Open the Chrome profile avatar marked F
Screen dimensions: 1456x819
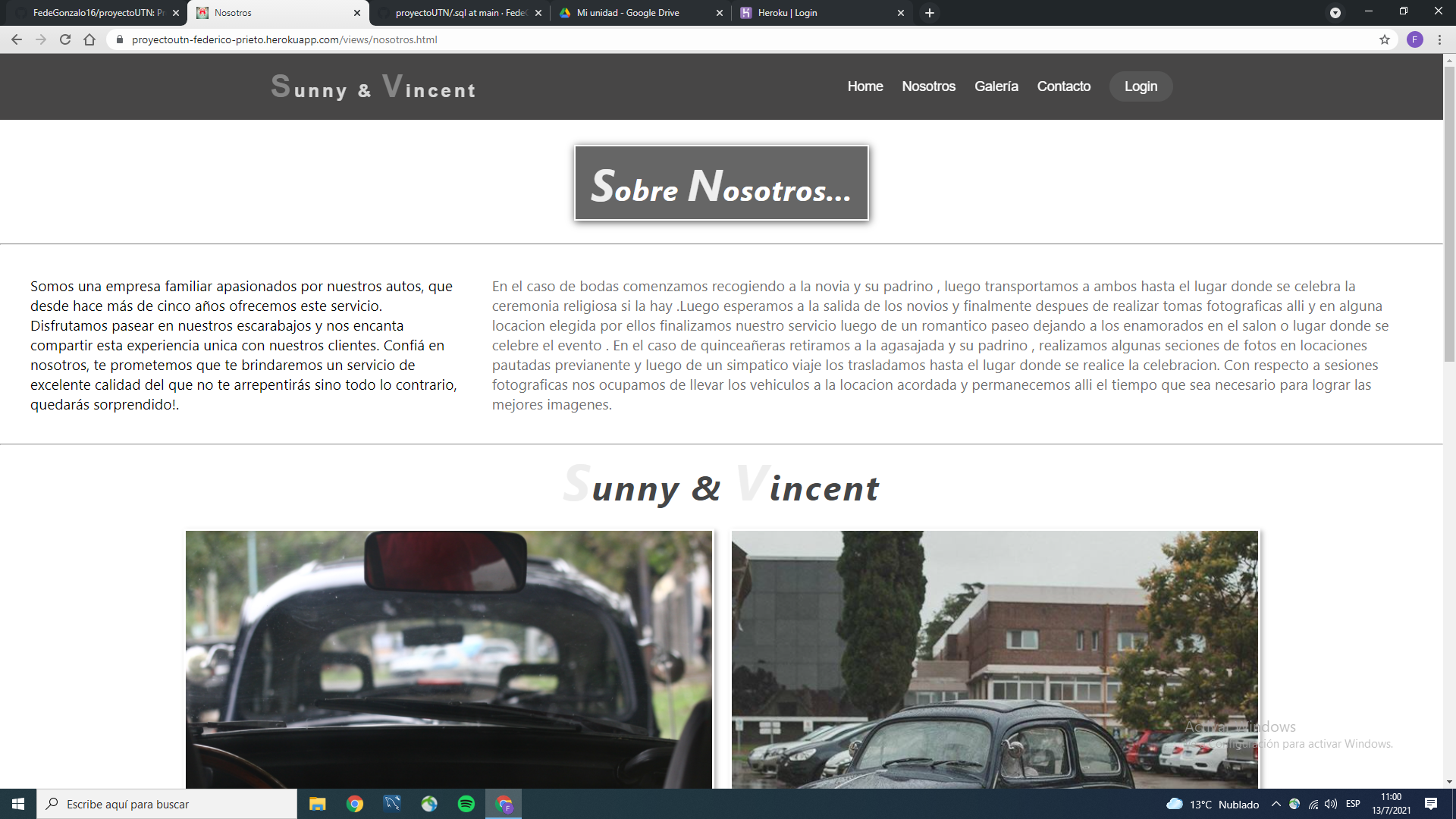[1415, 39]
